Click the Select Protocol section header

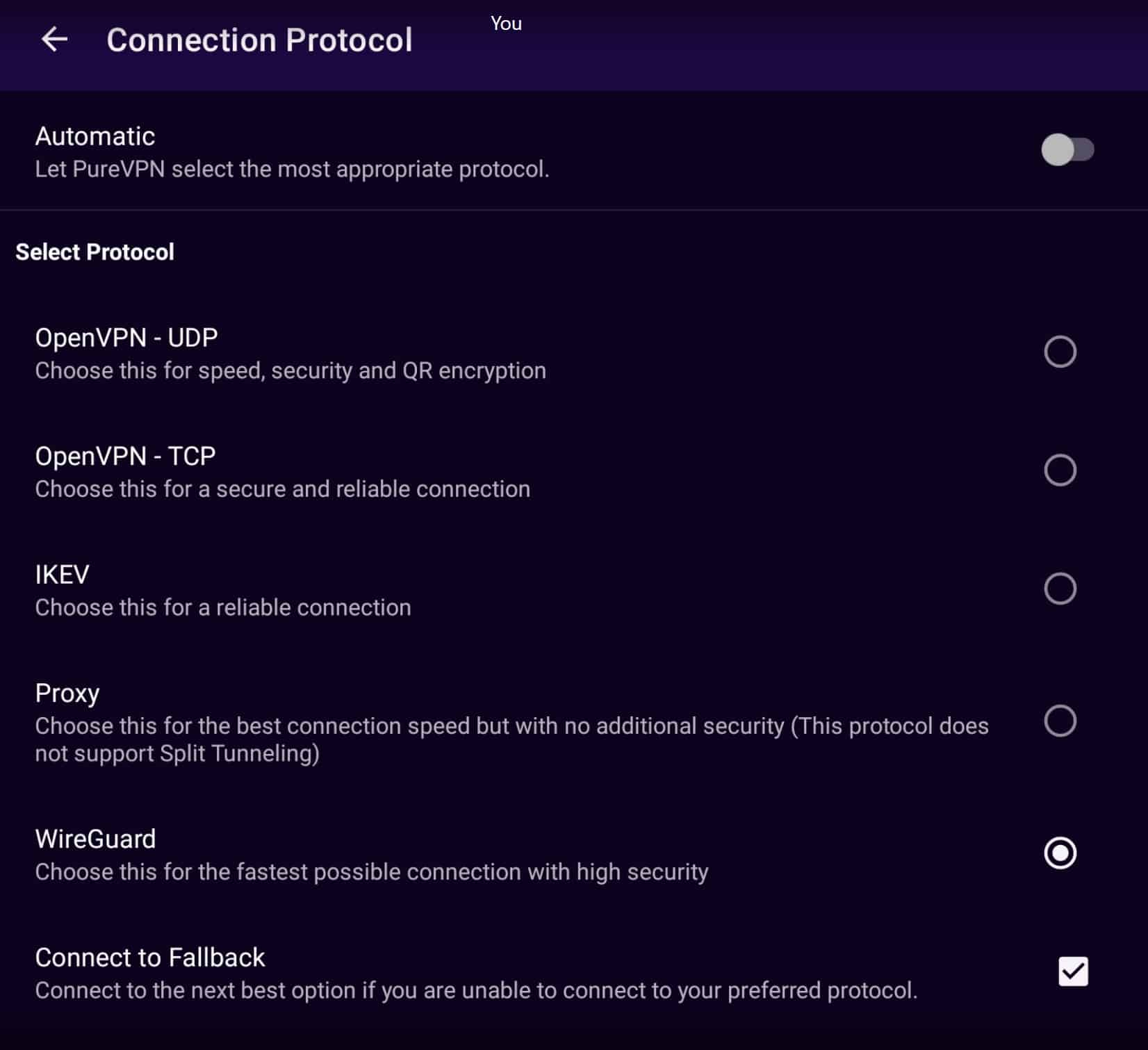click(x=95, y=252)
